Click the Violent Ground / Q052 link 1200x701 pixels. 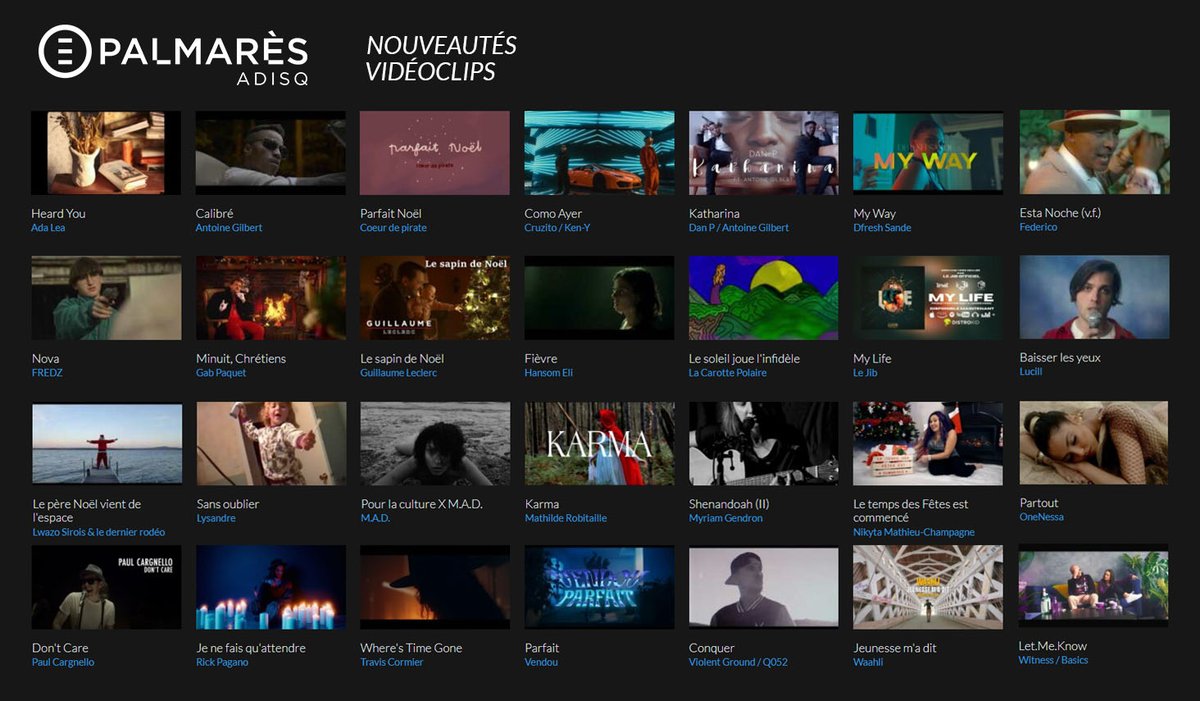(x=738, y=662)
